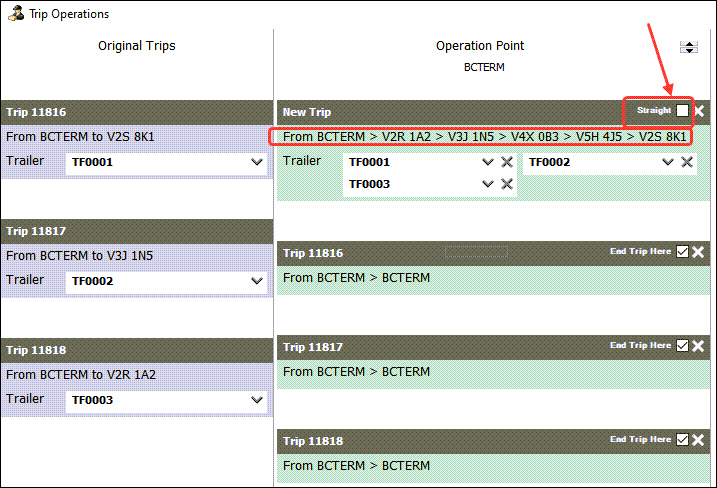Remove trailer TF0003 from New Trip
Screen dimensions: 717x488
(x=507, y=184)
